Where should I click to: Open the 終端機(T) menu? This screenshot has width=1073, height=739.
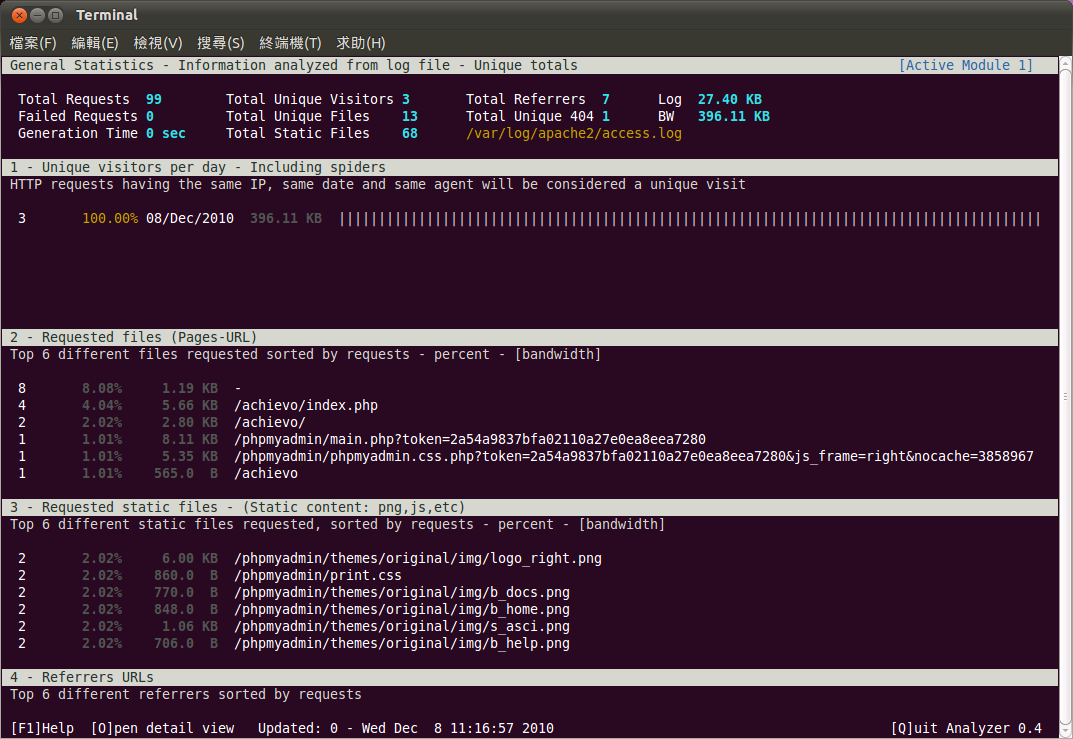(x=290, y=43)
